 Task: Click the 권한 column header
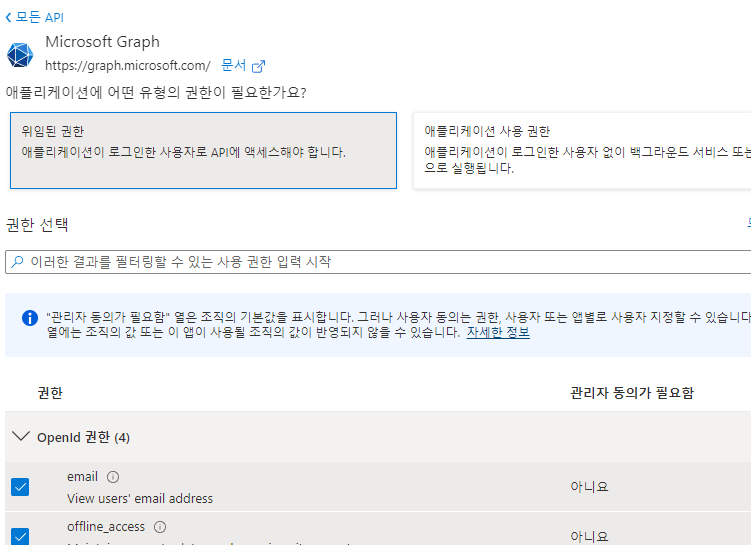coord(50,393)
